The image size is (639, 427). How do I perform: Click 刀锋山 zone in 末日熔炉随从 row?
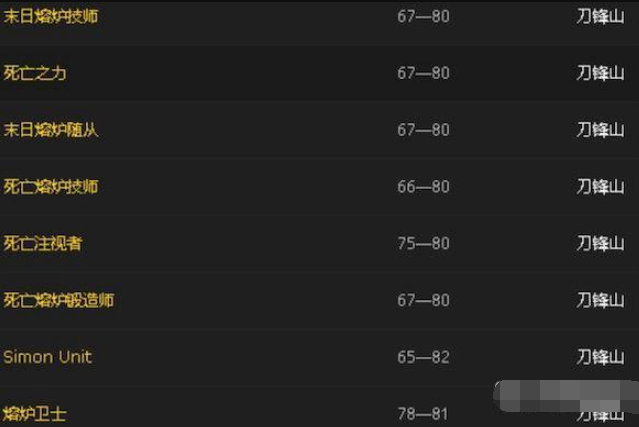coord(600,130)
